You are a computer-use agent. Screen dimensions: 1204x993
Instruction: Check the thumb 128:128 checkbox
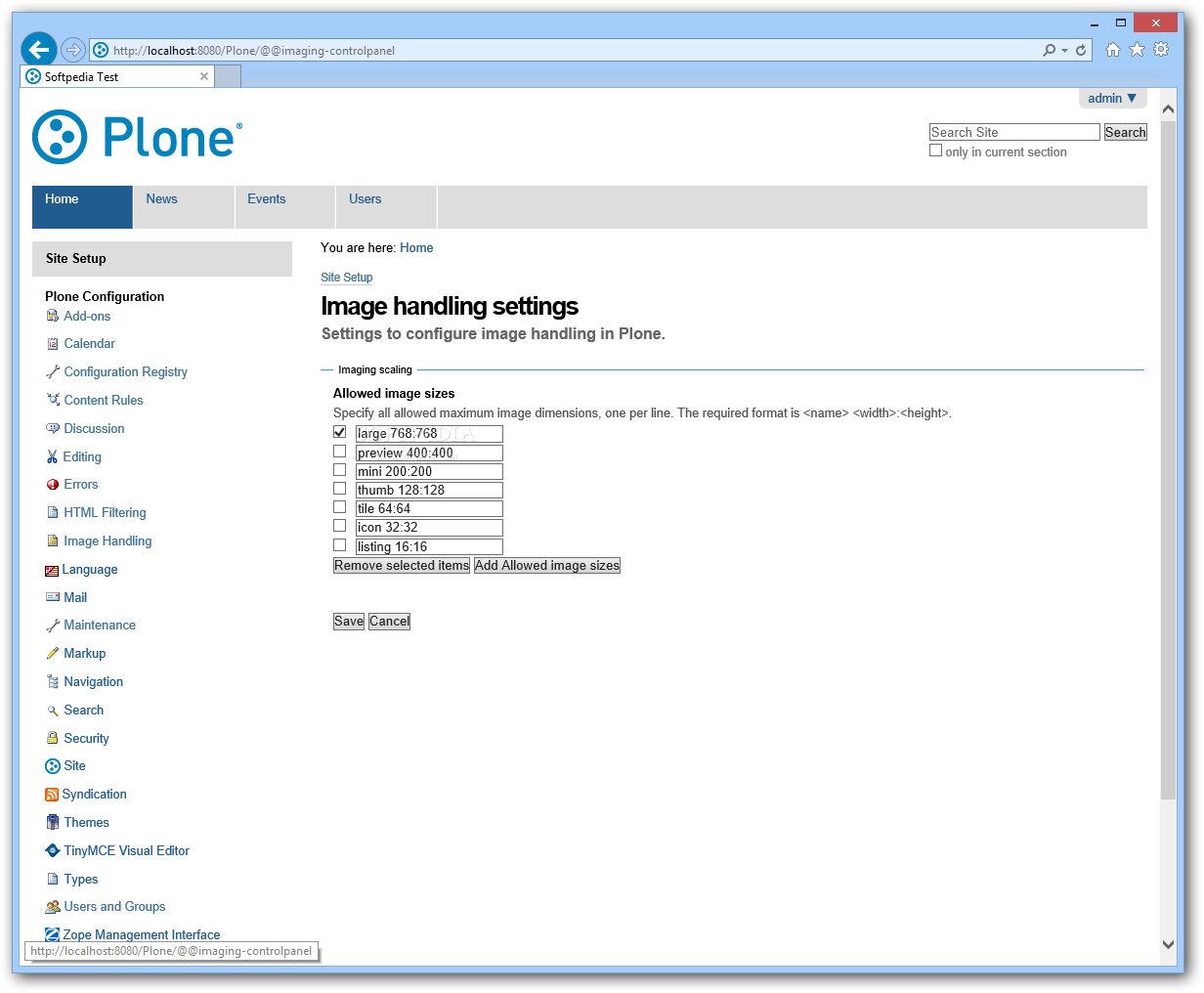tap(339, 489)
